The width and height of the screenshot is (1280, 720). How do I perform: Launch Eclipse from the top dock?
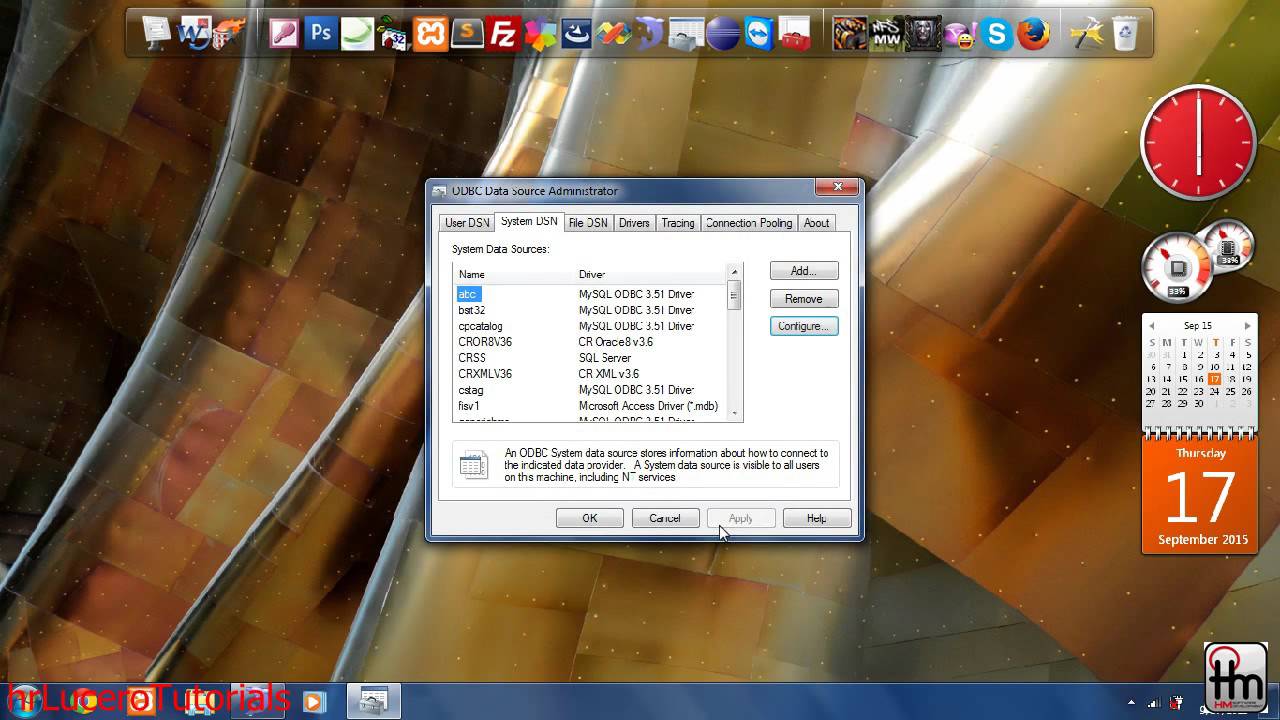722,34
